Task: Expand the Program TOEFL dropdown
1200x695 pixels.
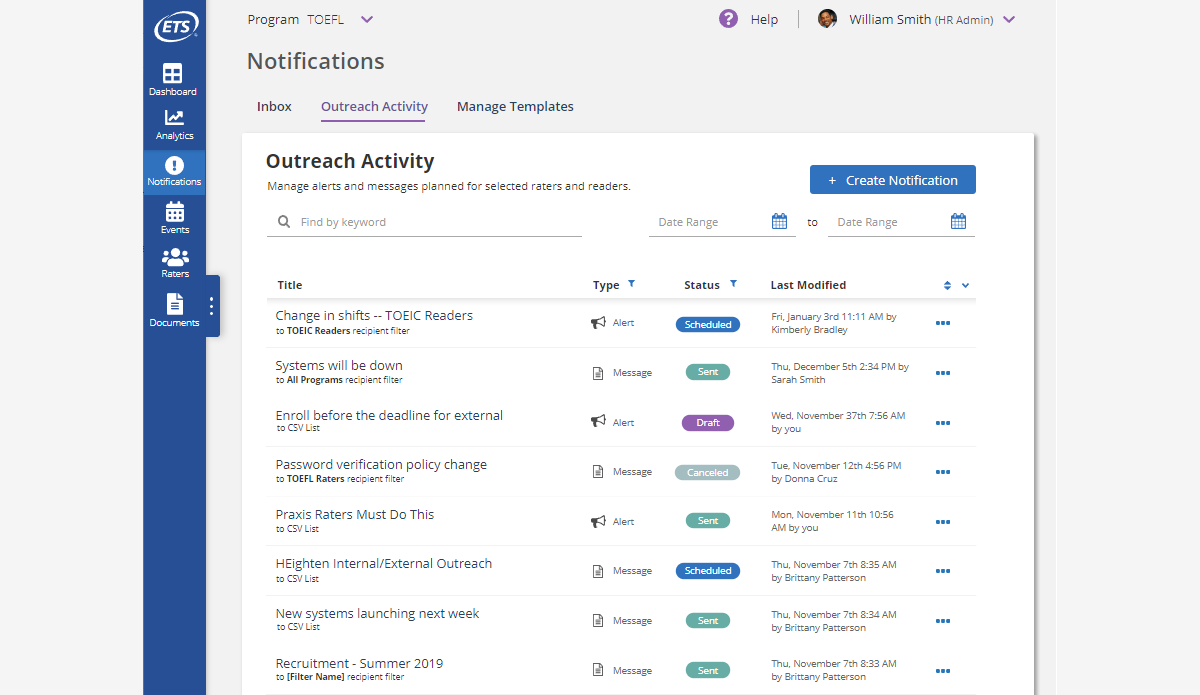Action: [x=366, y=19]
